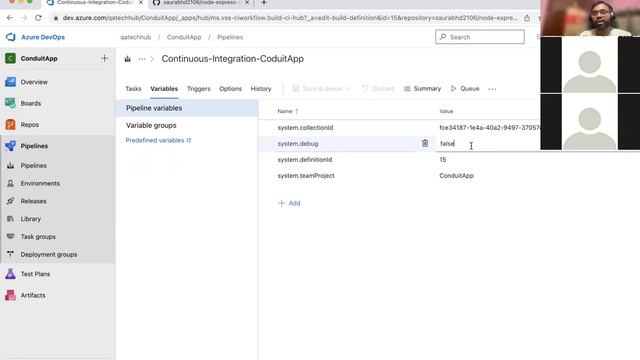The width and height of the screenshot is (640, 360).
Task: Open Releases in the sidebar
Action: coord(33,201)
